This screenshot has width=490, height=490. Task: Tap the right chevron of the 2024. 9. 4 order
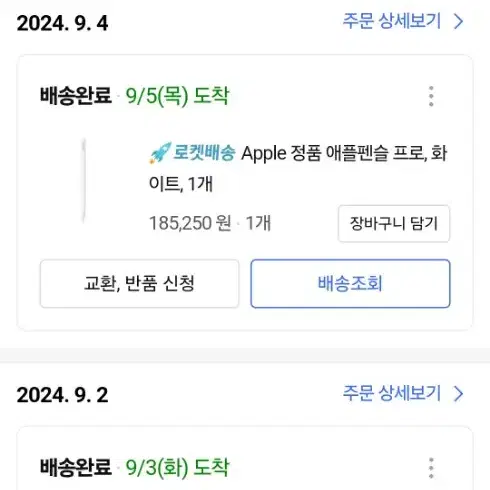pos(459,22)
